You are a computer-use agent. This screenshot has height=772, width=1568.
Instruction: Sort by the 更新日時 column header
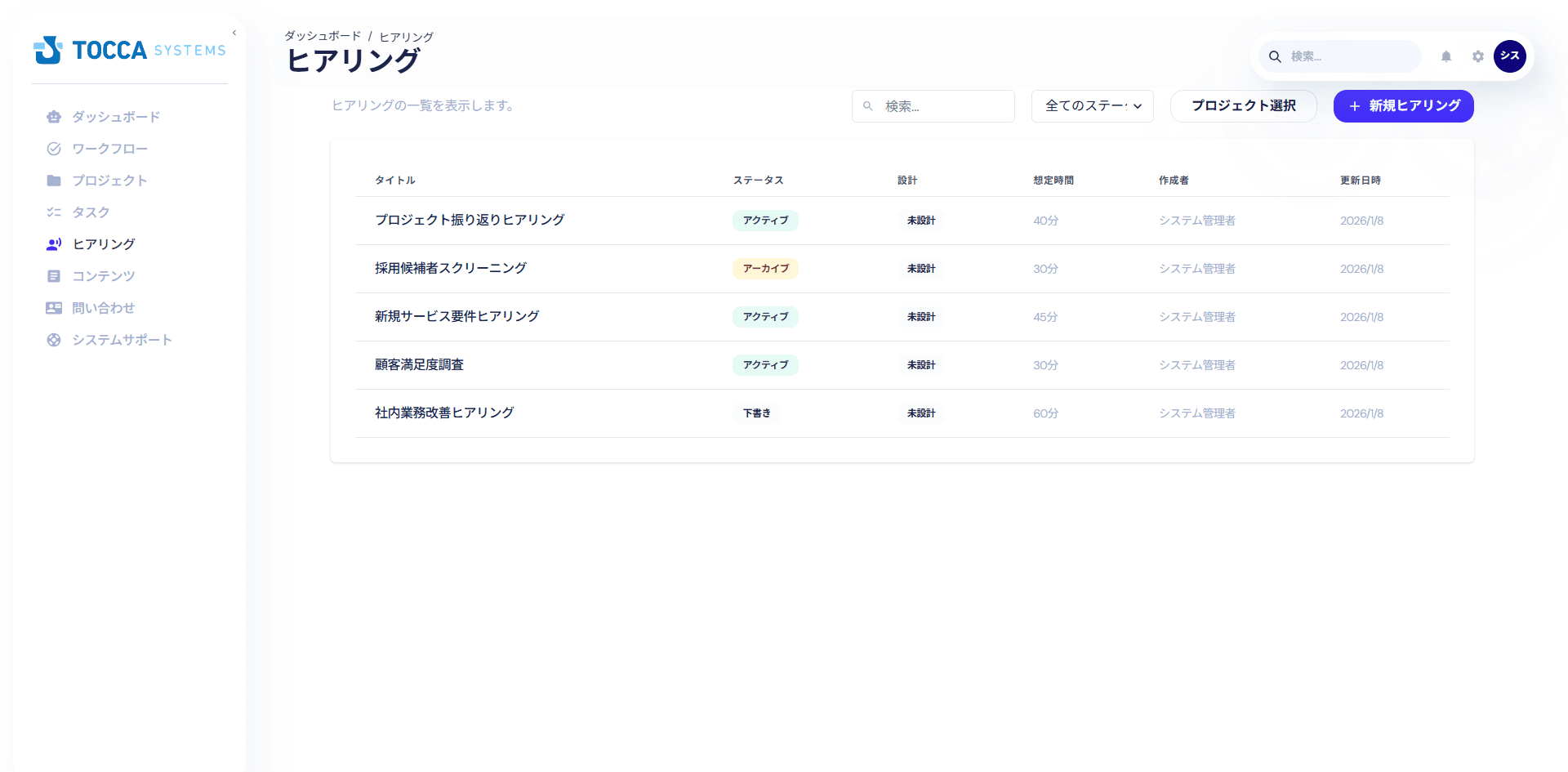coord(1360,181)
